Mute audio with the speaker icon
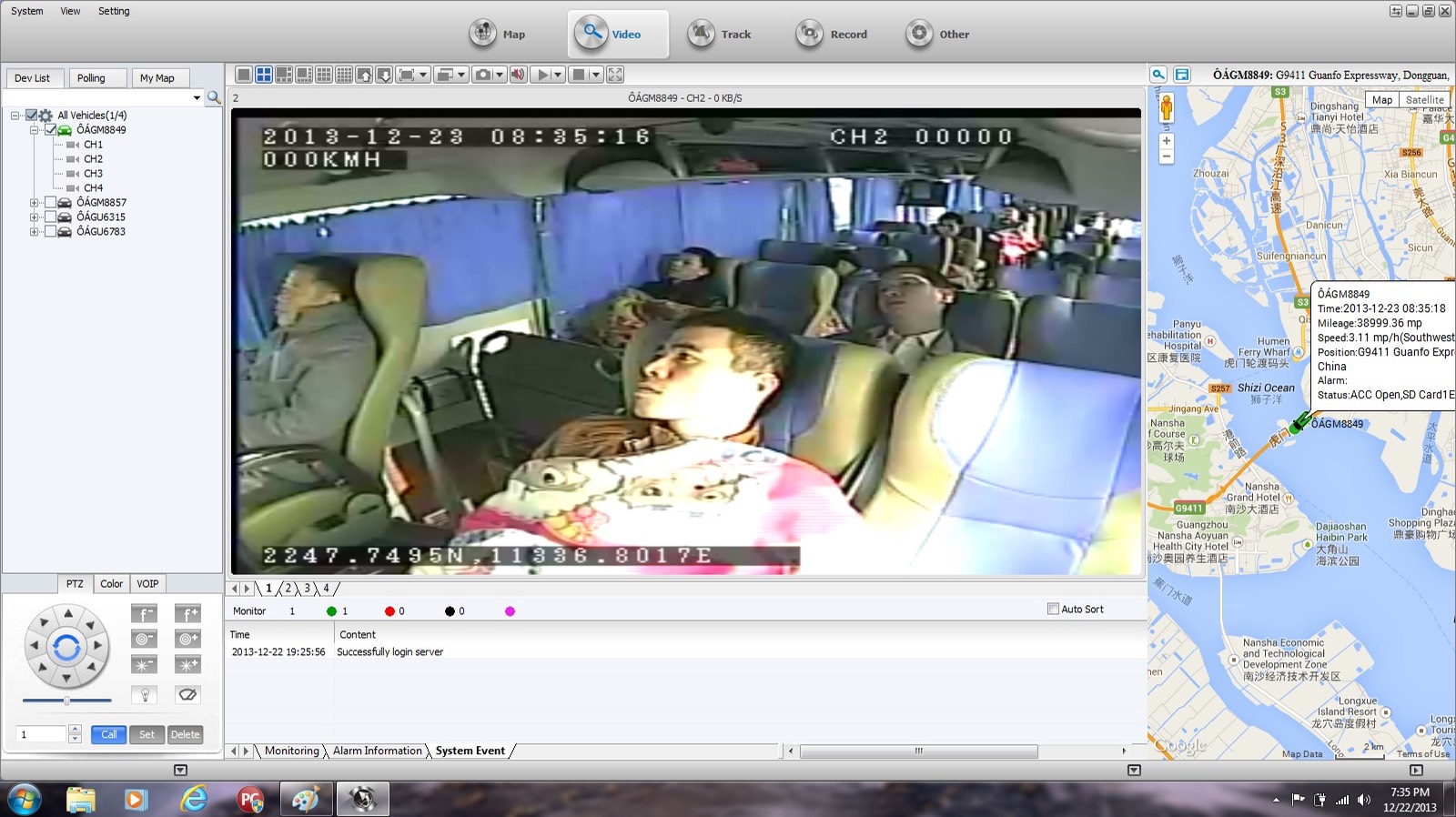Image resolution: width=1456 pixels, height=817 pixels. click(518, 75)
